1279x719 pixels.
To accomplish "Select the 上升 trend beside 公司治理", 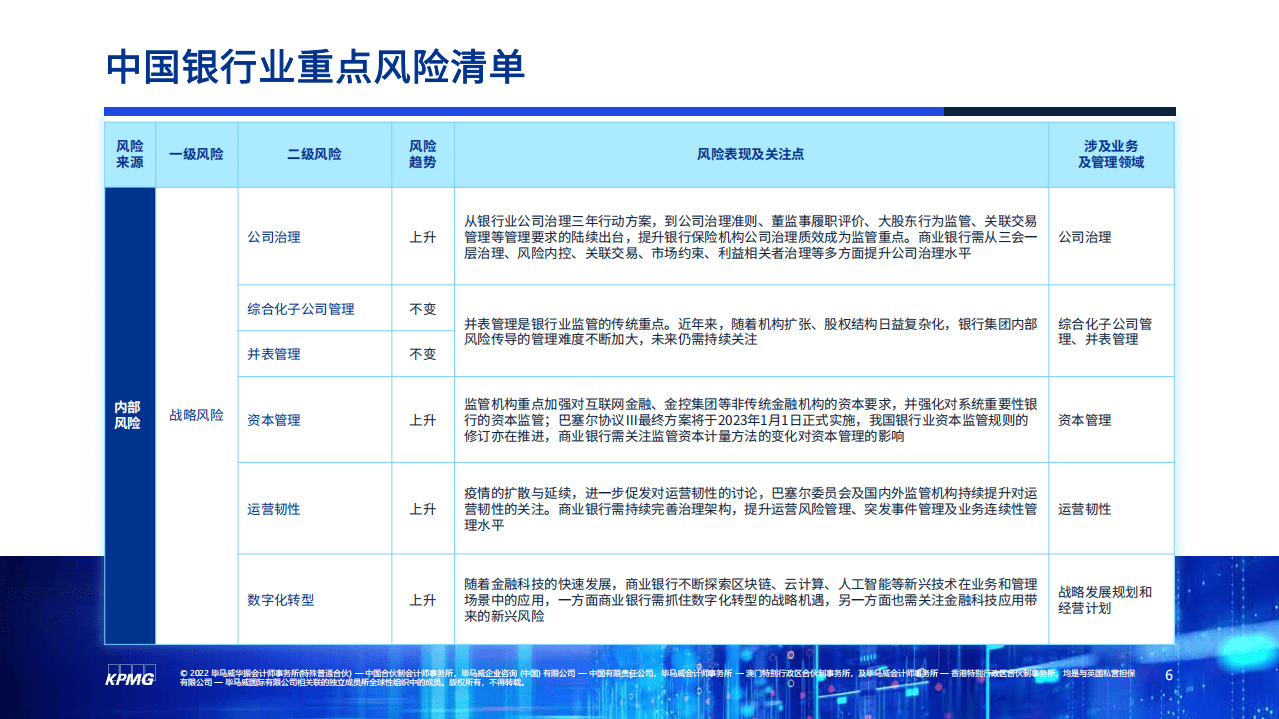I will coord(422,239).
